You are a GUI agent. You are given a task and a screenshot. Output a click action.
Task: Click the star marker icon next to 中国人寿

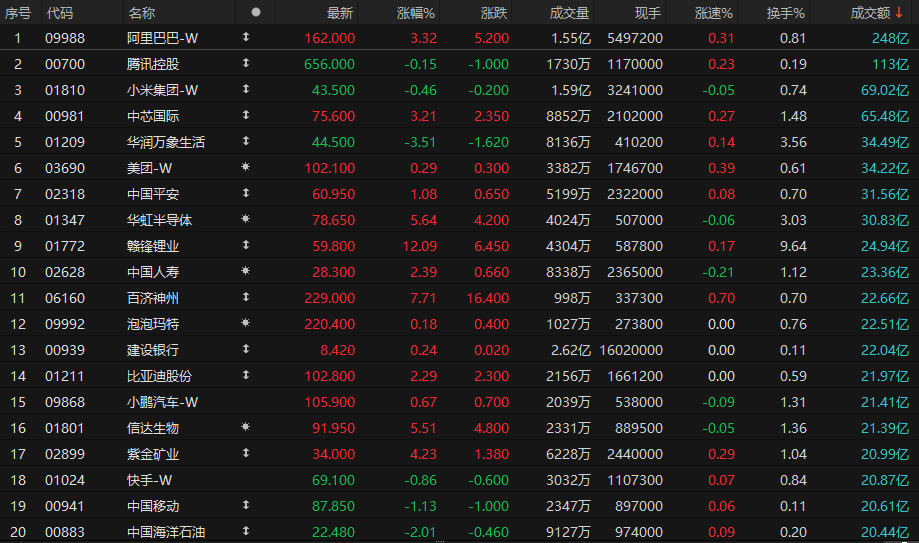click(246, 270)
